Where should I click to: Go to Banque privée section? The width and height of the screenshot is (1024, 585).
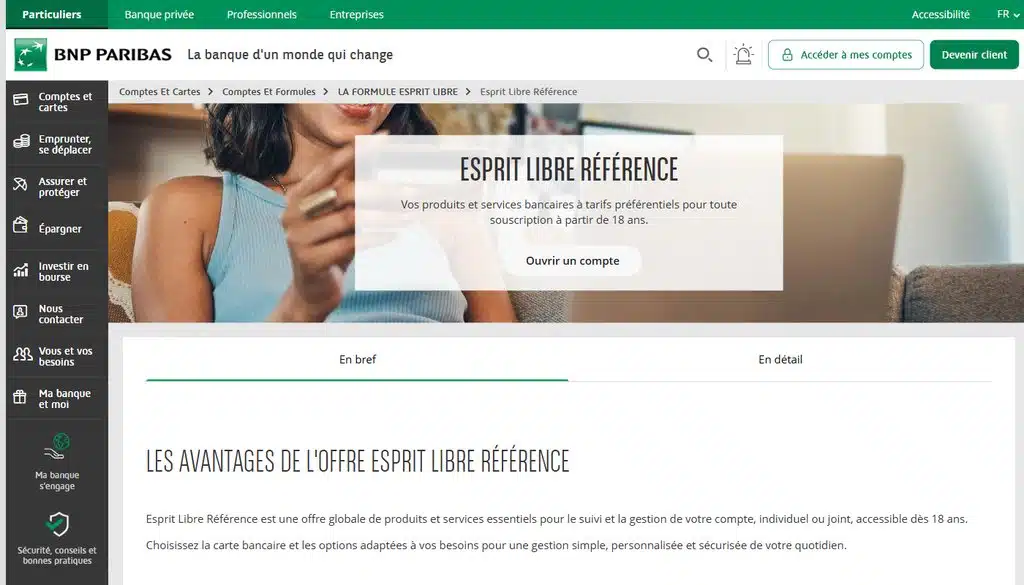click(x=159, y=14)
